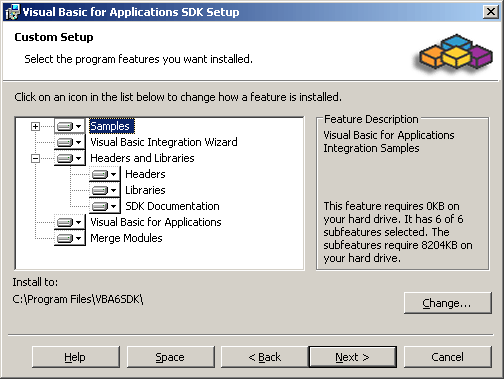Select the Merge Modules feature
The image size is (504, 379).
[126, 238]
